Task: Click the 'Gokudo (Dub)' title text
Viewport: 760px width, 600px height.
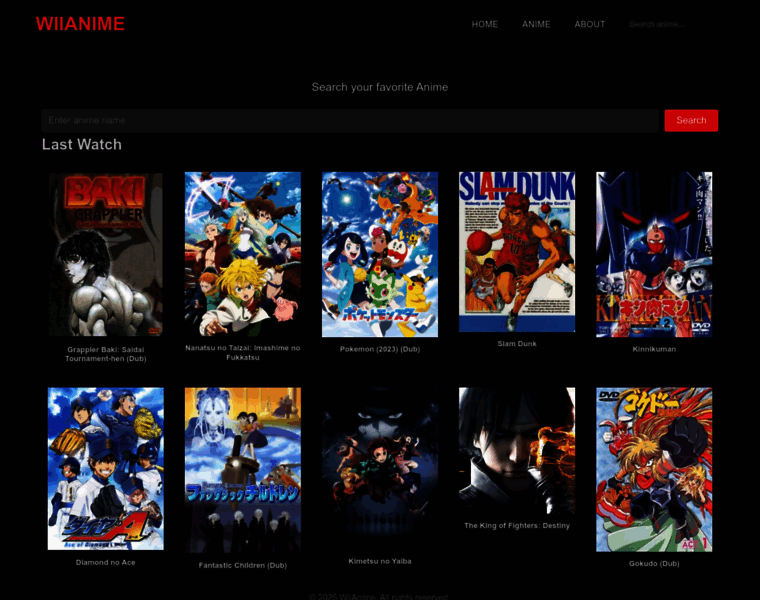Action: point(654,564)
